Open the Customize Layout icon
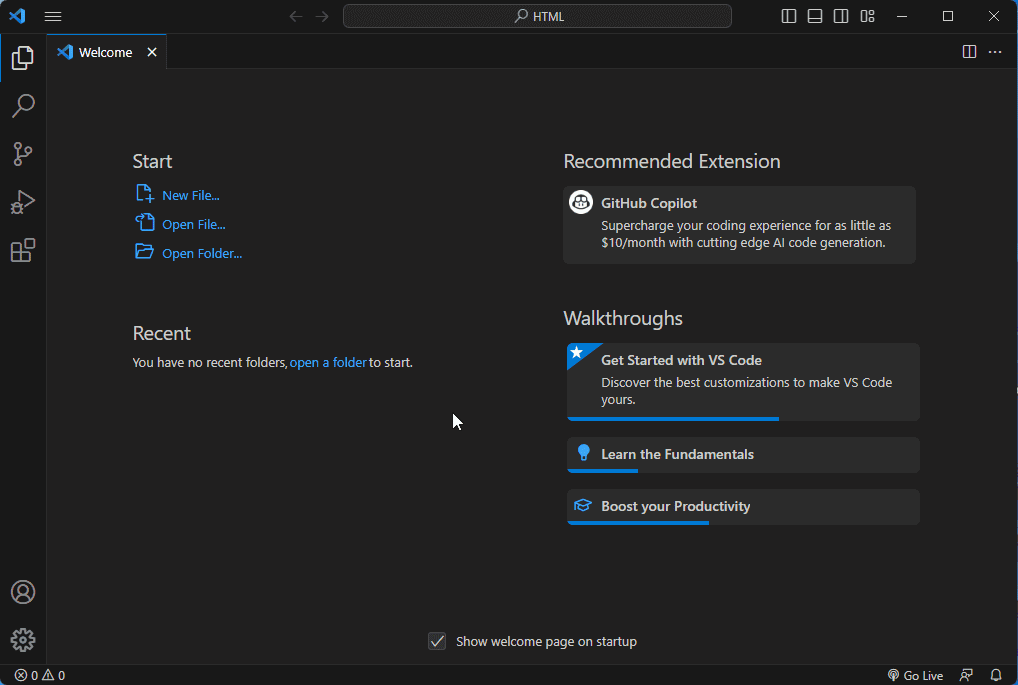Viewport: 1018px width, 685px height. tap(867, 16)
